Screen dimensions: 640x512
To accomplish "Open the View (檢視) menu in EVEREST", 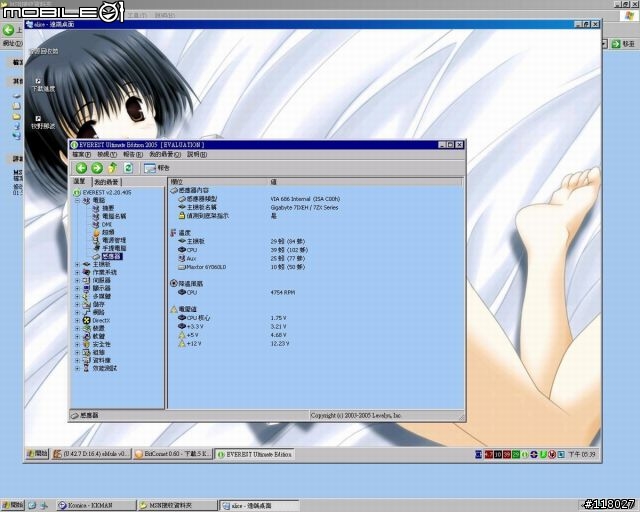I will (x=107, y=154).
